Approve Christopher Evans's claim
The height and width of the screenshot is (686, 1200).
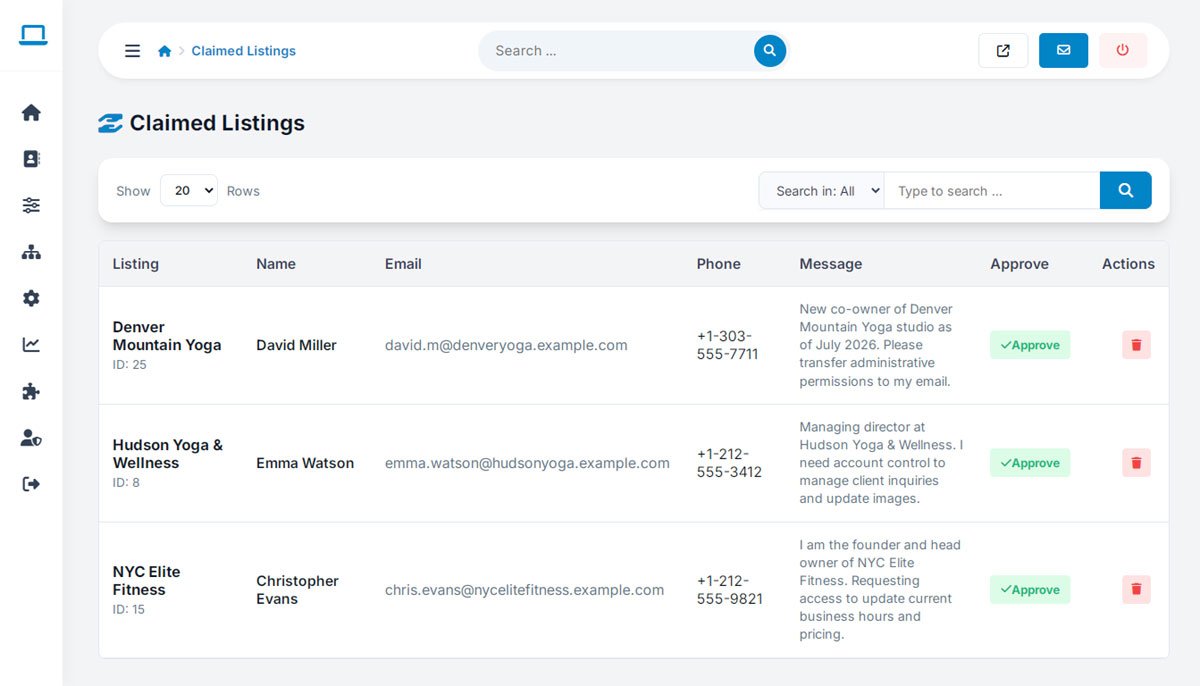point(1030,590)
